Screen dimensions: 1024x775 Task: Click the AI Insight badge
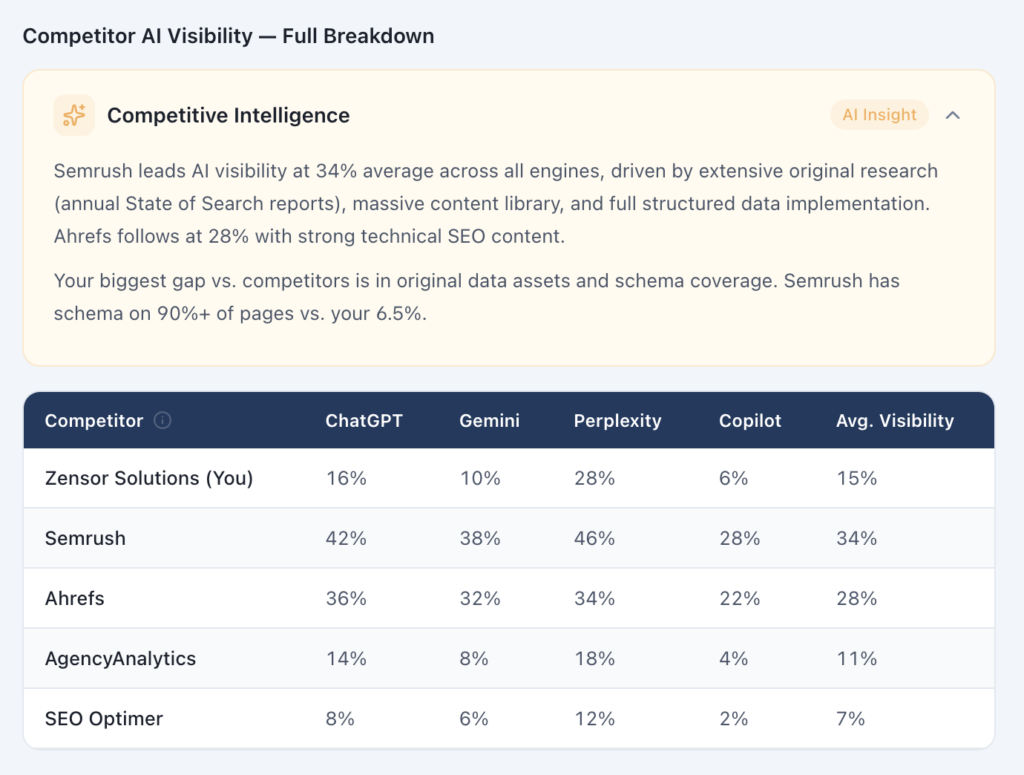click(879, 114)
